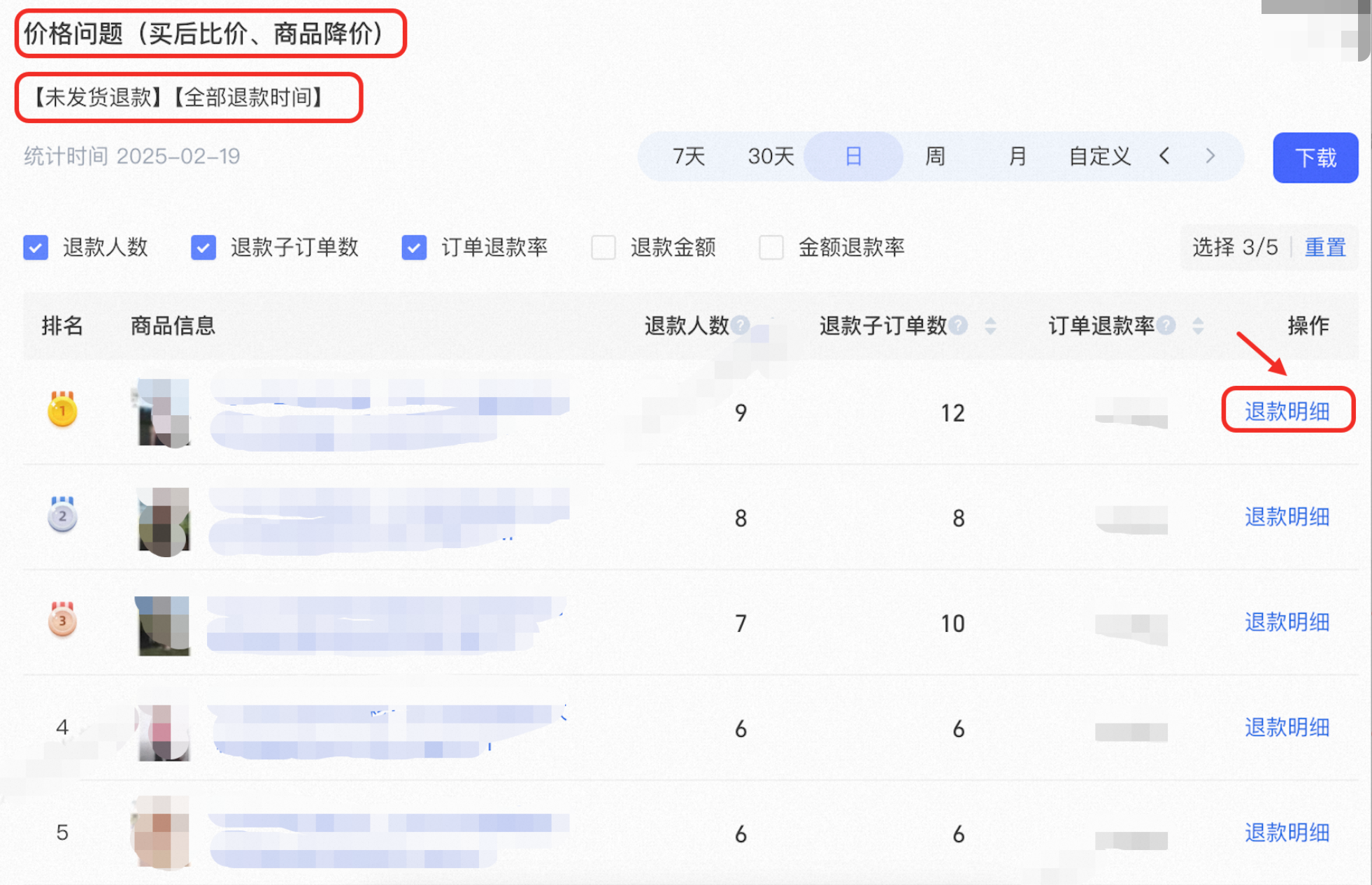The width and height of the screenshot is (1372, 885).
Task: Open 退款明细 for the rank 5 product
Action: point(1287,833)
